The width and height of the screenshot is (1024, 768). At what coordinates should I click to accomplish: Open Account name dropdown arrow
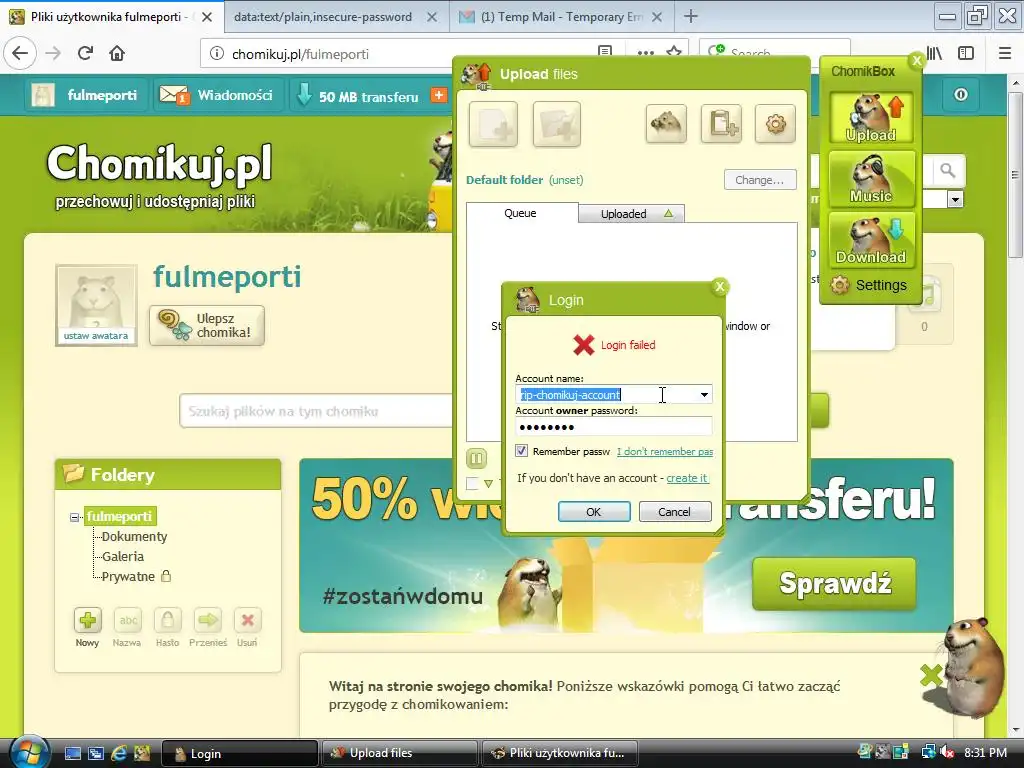point(704,394)
